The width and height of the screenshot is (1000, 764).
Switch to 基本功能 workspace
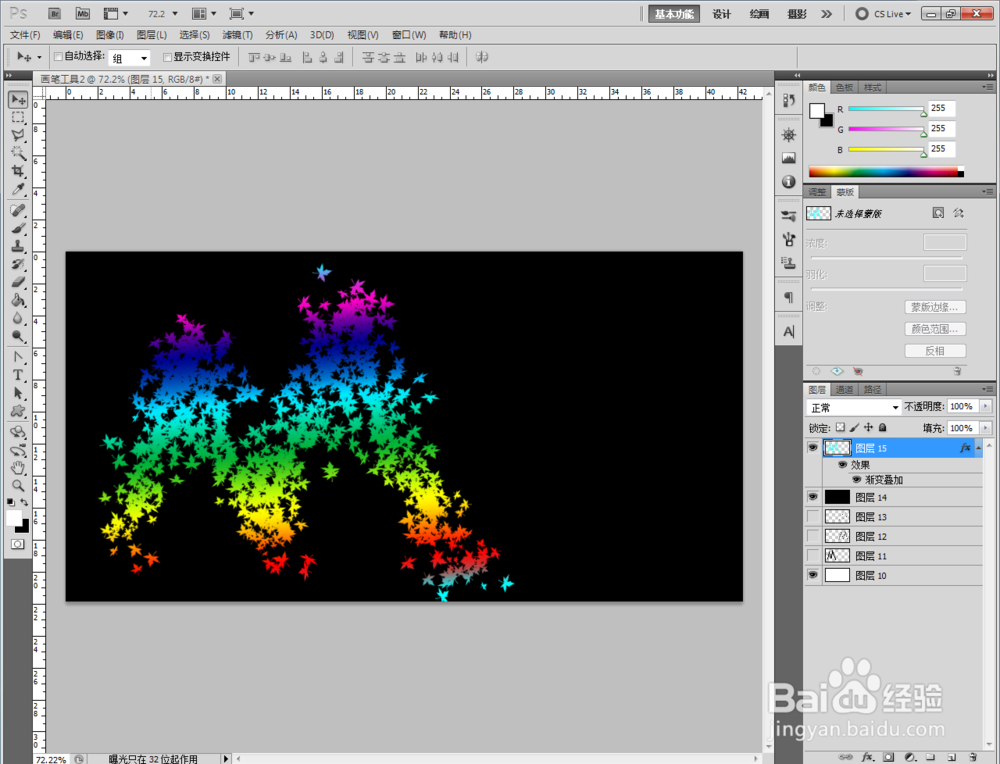pyautogui.click(x=673, y=14)
